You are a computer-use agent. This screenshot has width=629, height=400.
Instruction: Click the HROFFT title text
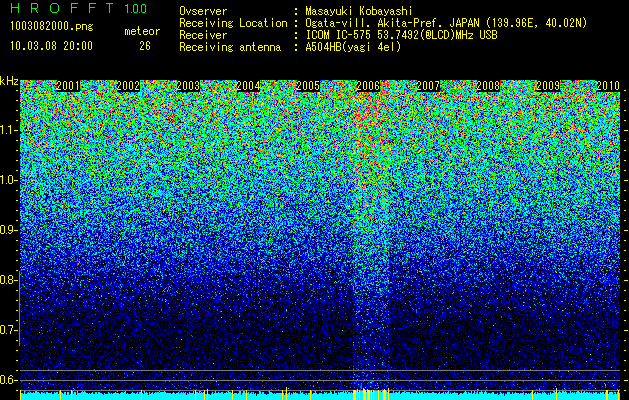(63, 8)
